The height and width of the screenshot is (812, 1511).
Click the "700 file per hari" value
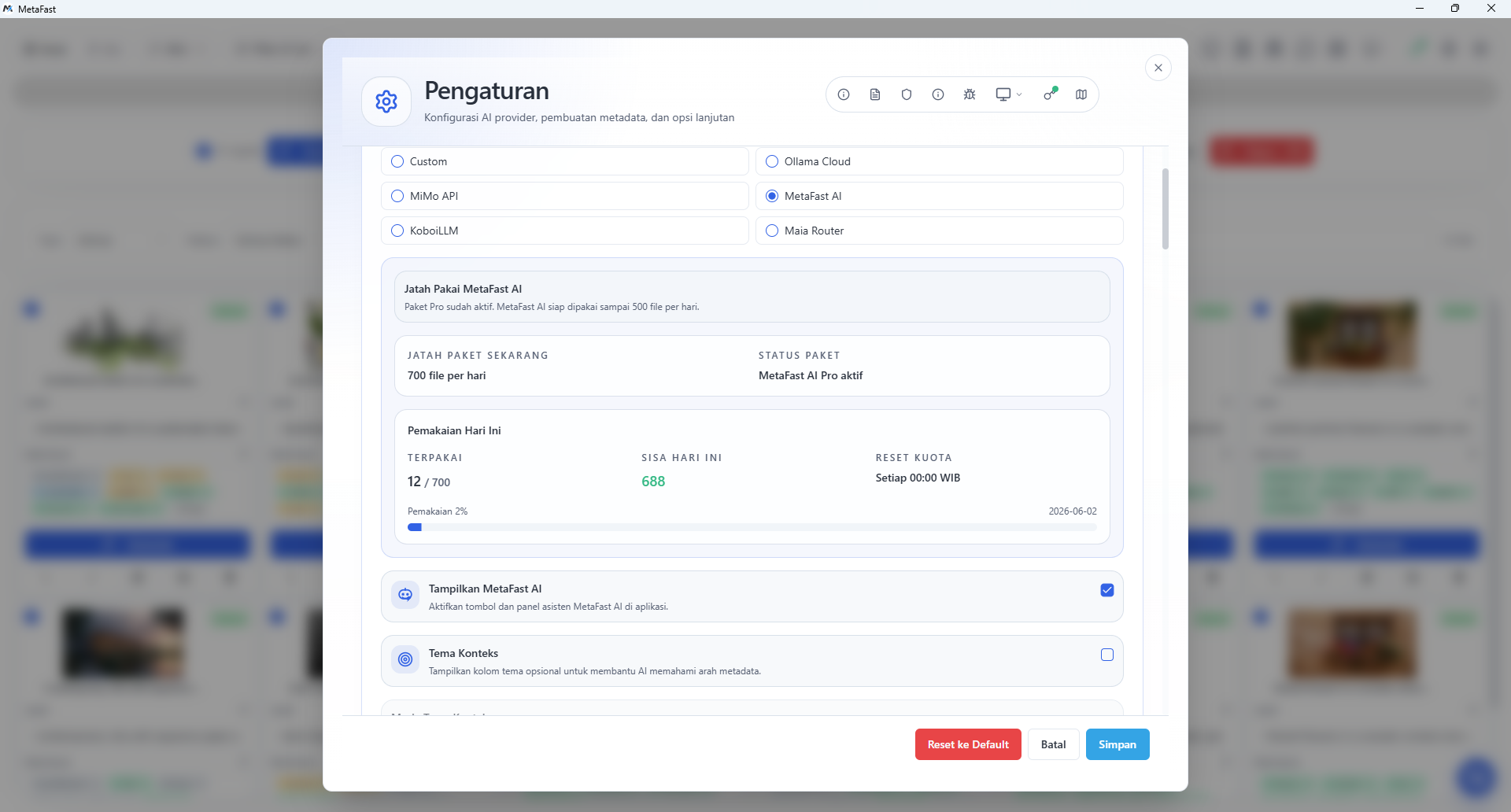coord(446,376)
